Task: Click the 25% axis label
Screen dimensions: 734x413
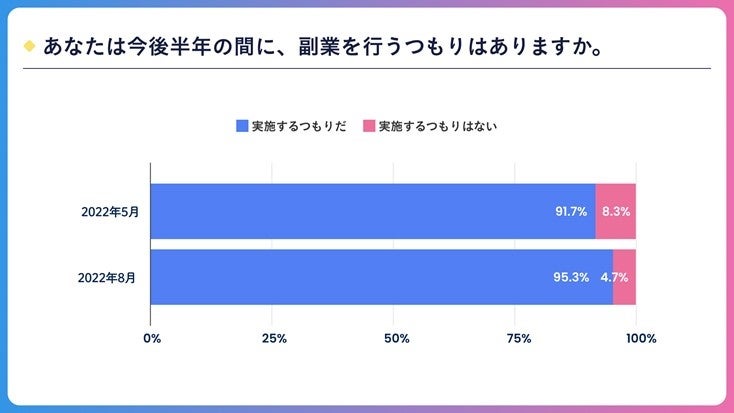Action: [274, 339]
